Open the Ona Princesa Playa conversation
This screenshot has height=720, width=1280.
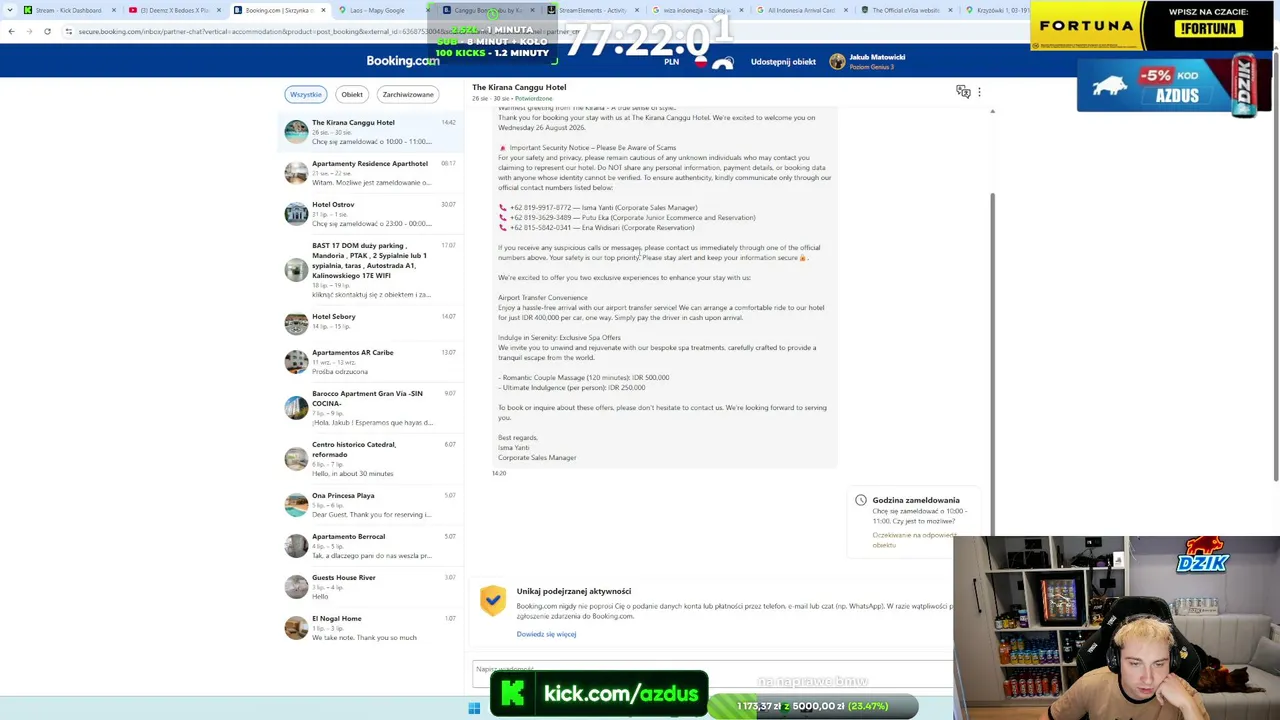point(370,505)
